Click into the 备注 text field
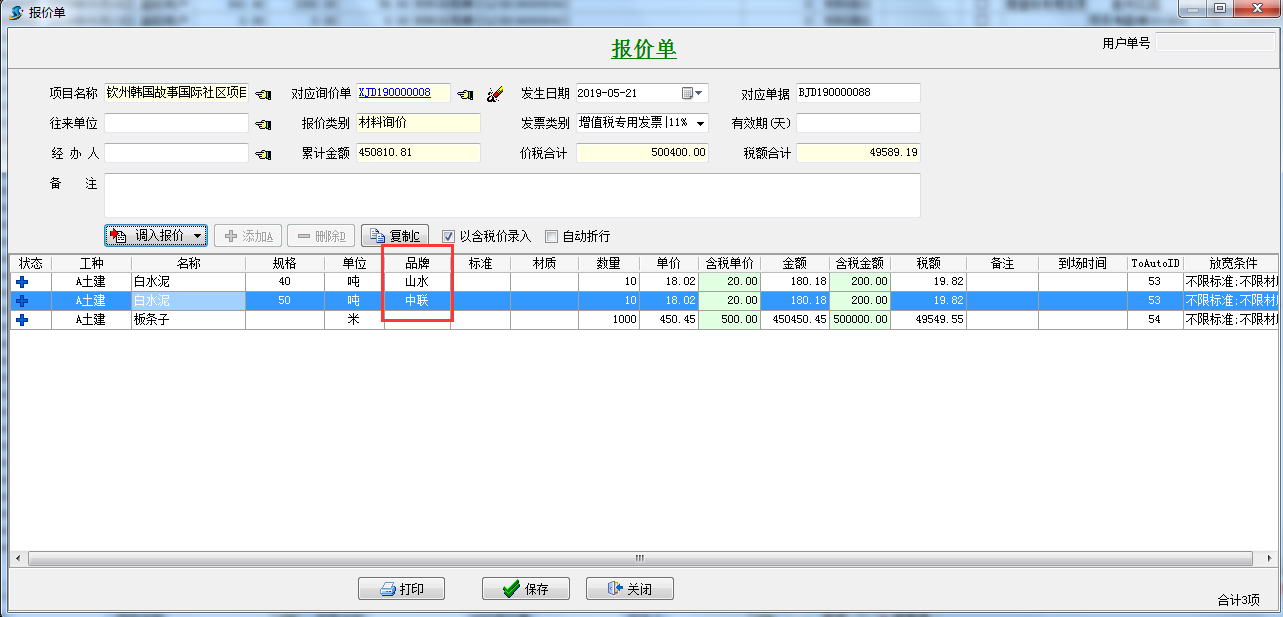 pyautogui.click(x=511, y=195)
